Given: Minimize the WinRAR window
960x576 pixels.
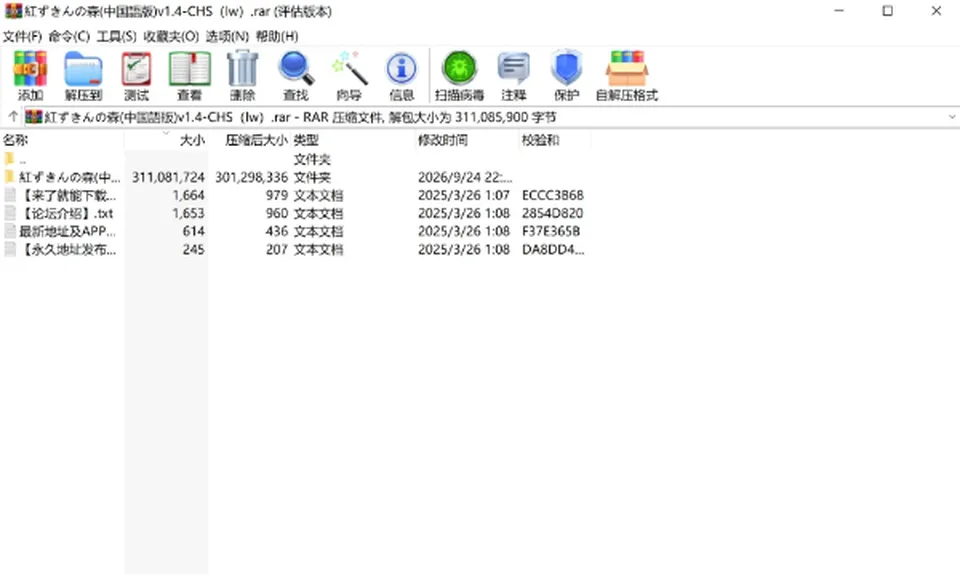Looking at the screenshot, I should tap(839, 11).
